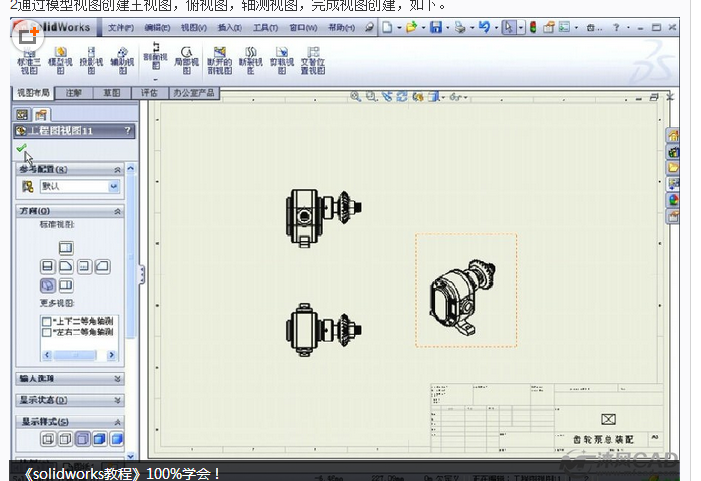Collapse the 显示样式(S) section
Image resolution: width=701 pixels, height=481 pixels.
point(117,422)
